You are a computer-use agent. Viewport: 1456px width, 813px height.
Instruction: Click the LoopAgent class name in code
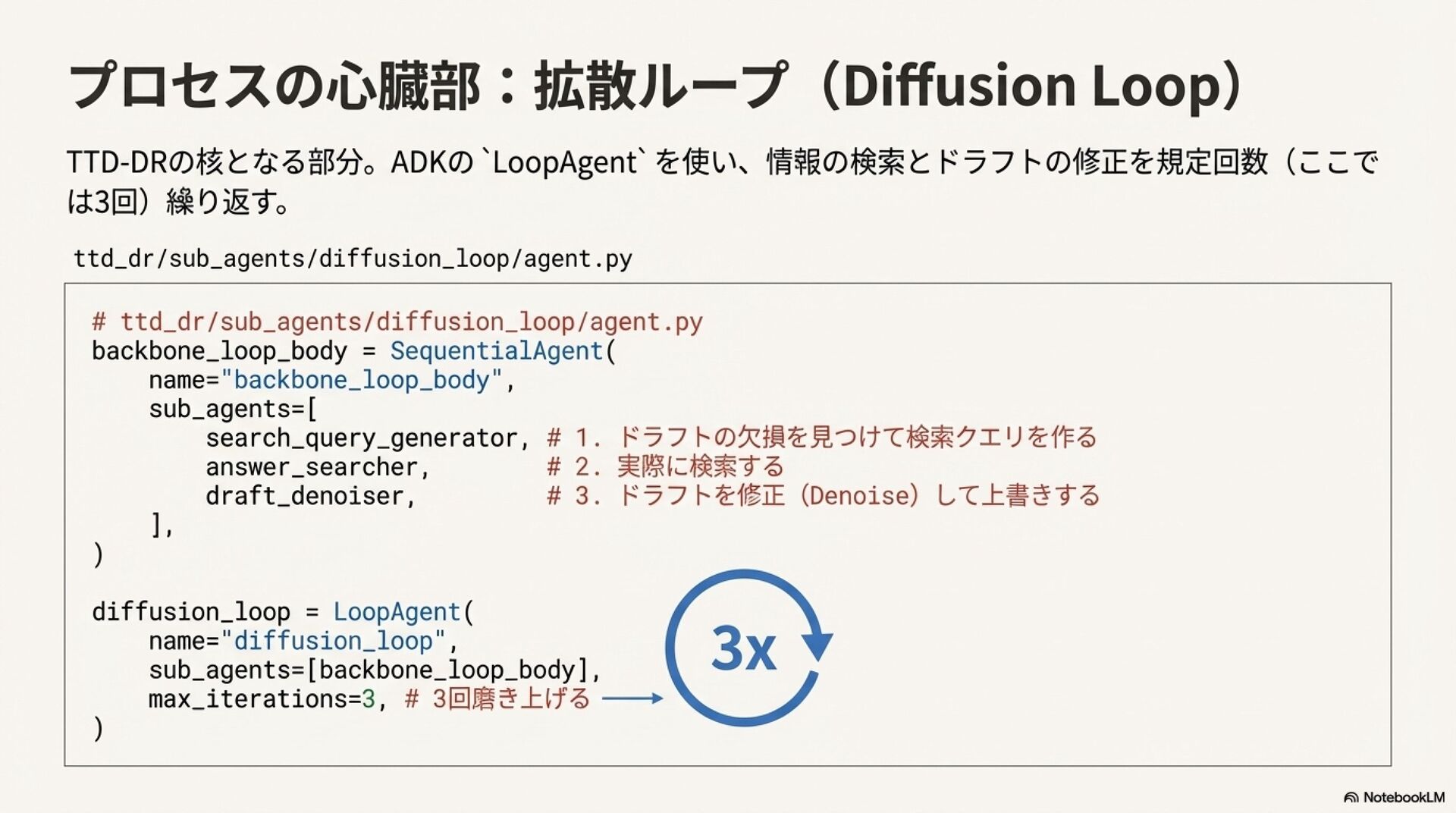pos(397,611)
